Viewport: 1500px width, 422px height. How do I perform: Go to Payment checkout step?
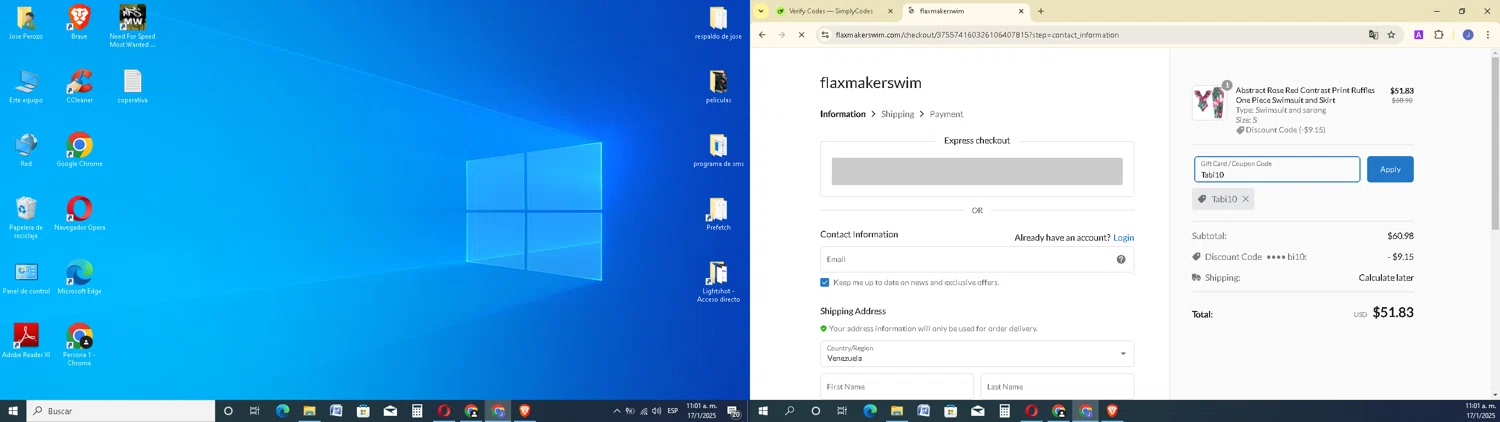946,114
